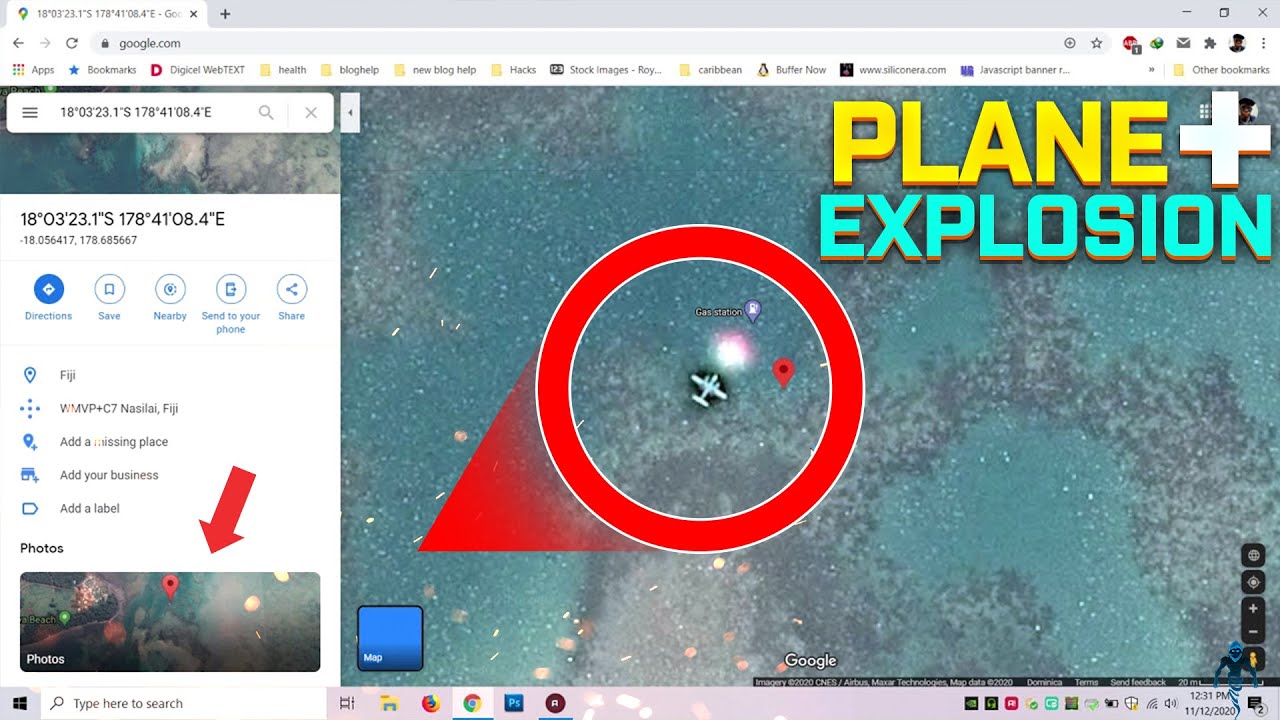1280x720 pixels.
Task: Click Send feedback at map bottom
Action: point(1138,682)
